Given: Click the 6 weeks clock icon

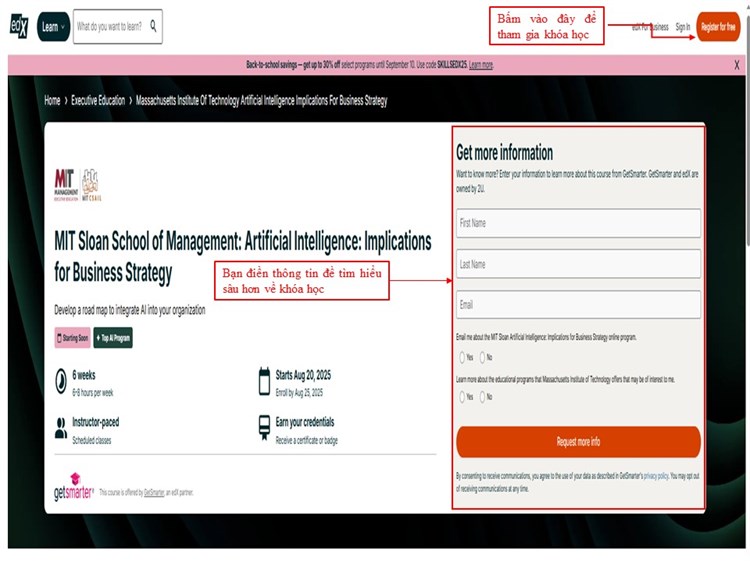Looking at the screenshot, I should (x=61, y=379).
